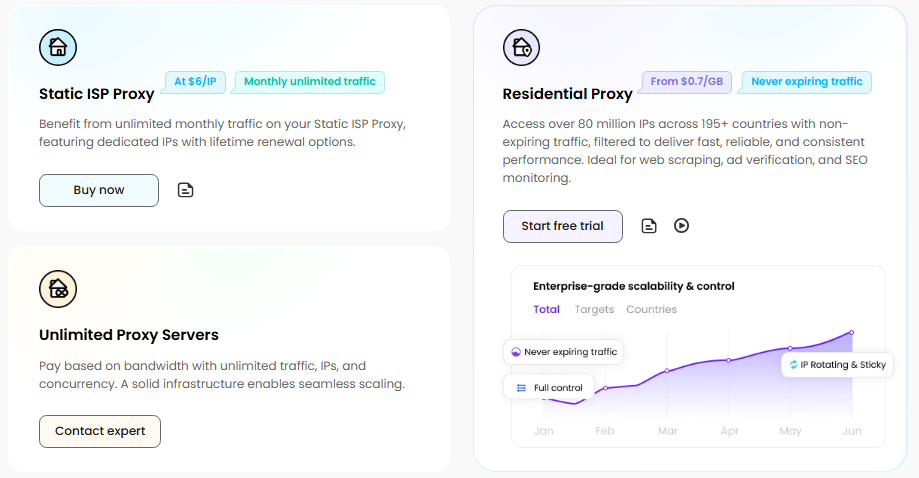The image size is (919, 478).
Task: Open Residential Proxy documentation icon
Action: click(x=649, y=226)
